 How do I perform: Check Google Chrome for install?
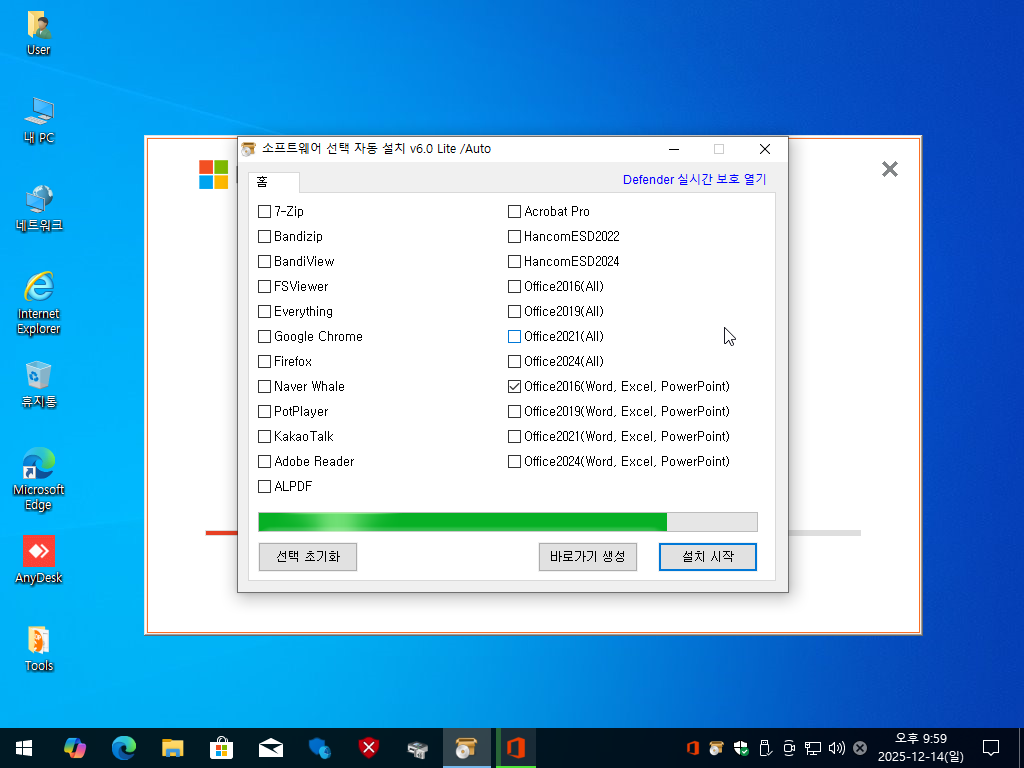click(264, 336)
